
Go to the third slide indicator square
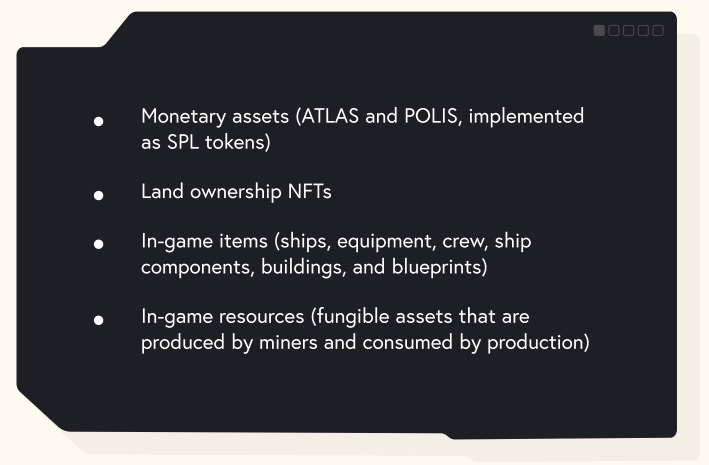point(628,31)
